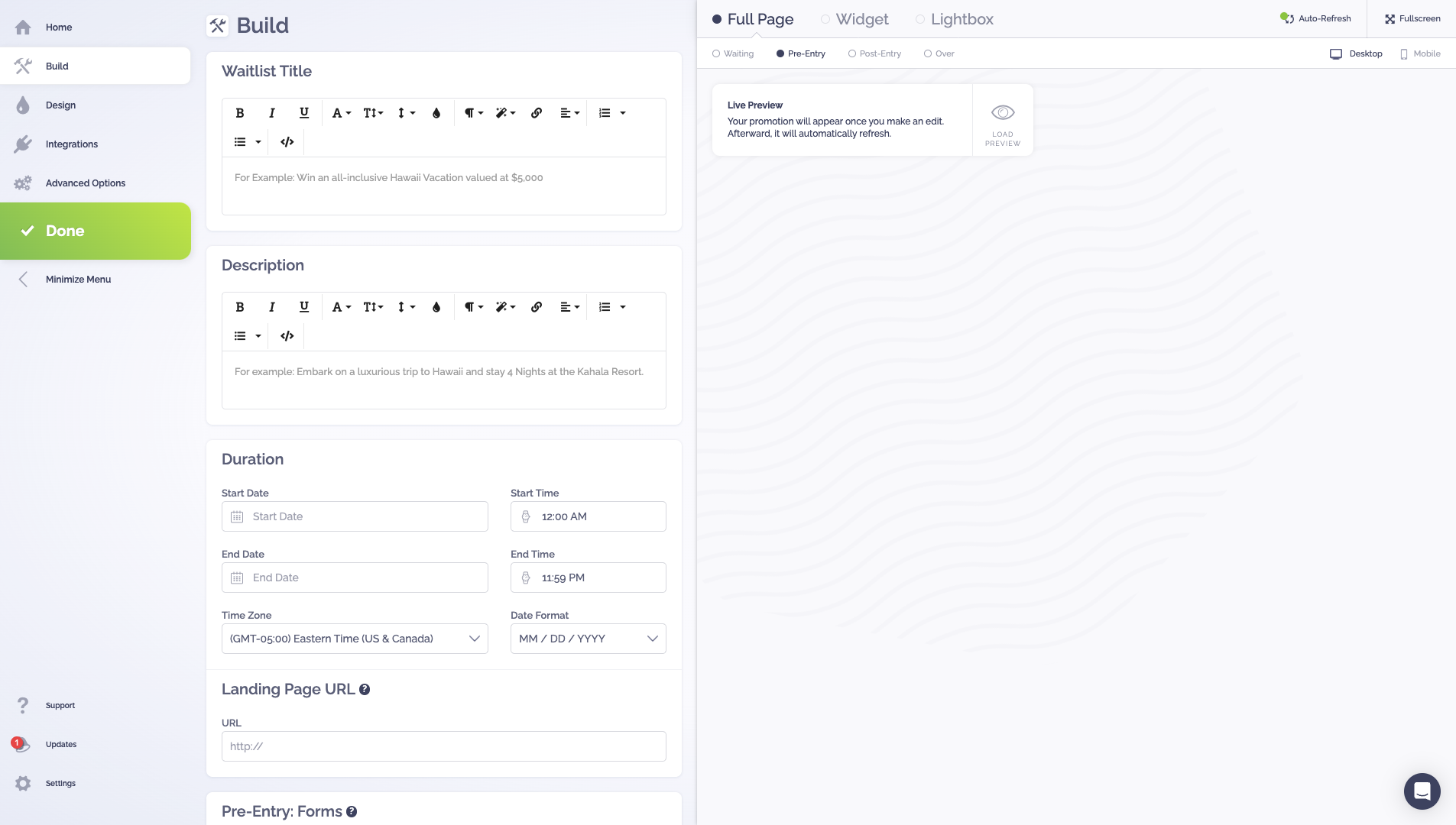Viewport: 1456px width, 825px height.
Task: Apply italic formatting in the Description editor
Action: pyautogui.click(x=271, y=306)
